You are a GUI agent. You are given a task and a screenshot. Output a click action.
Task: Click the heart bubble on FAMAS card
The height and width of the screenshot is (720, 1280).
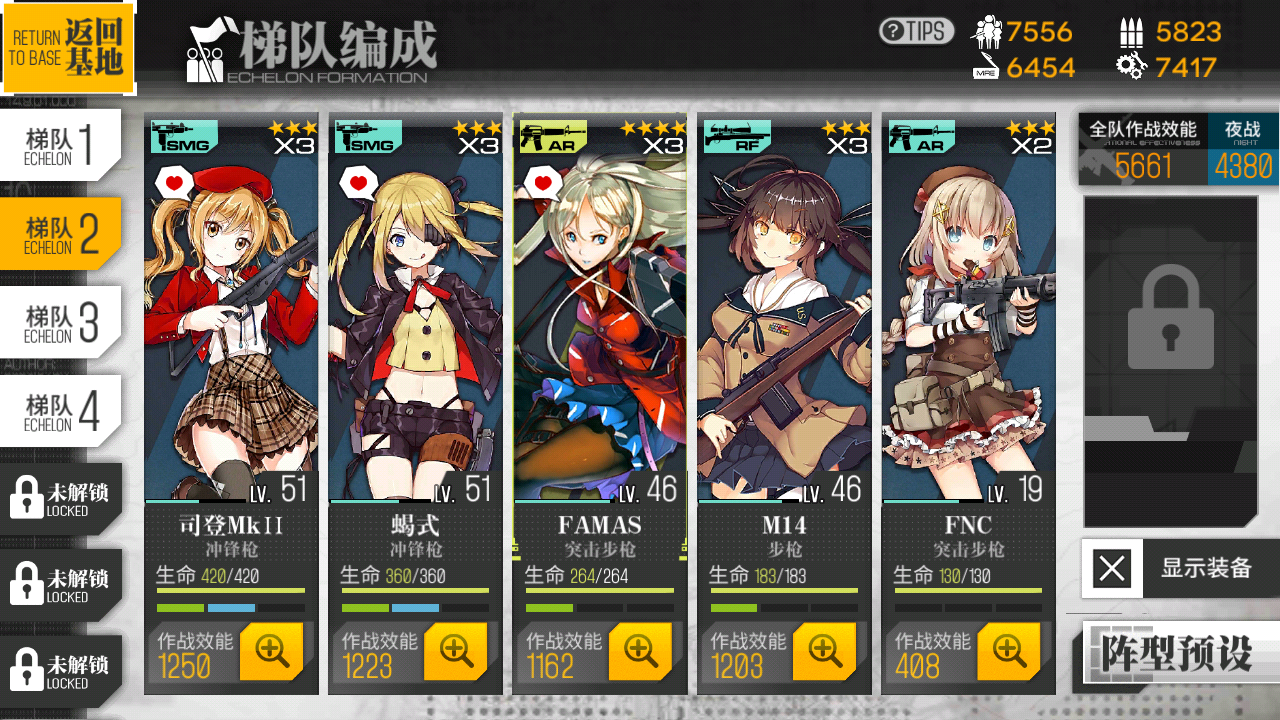coord(543,182)
